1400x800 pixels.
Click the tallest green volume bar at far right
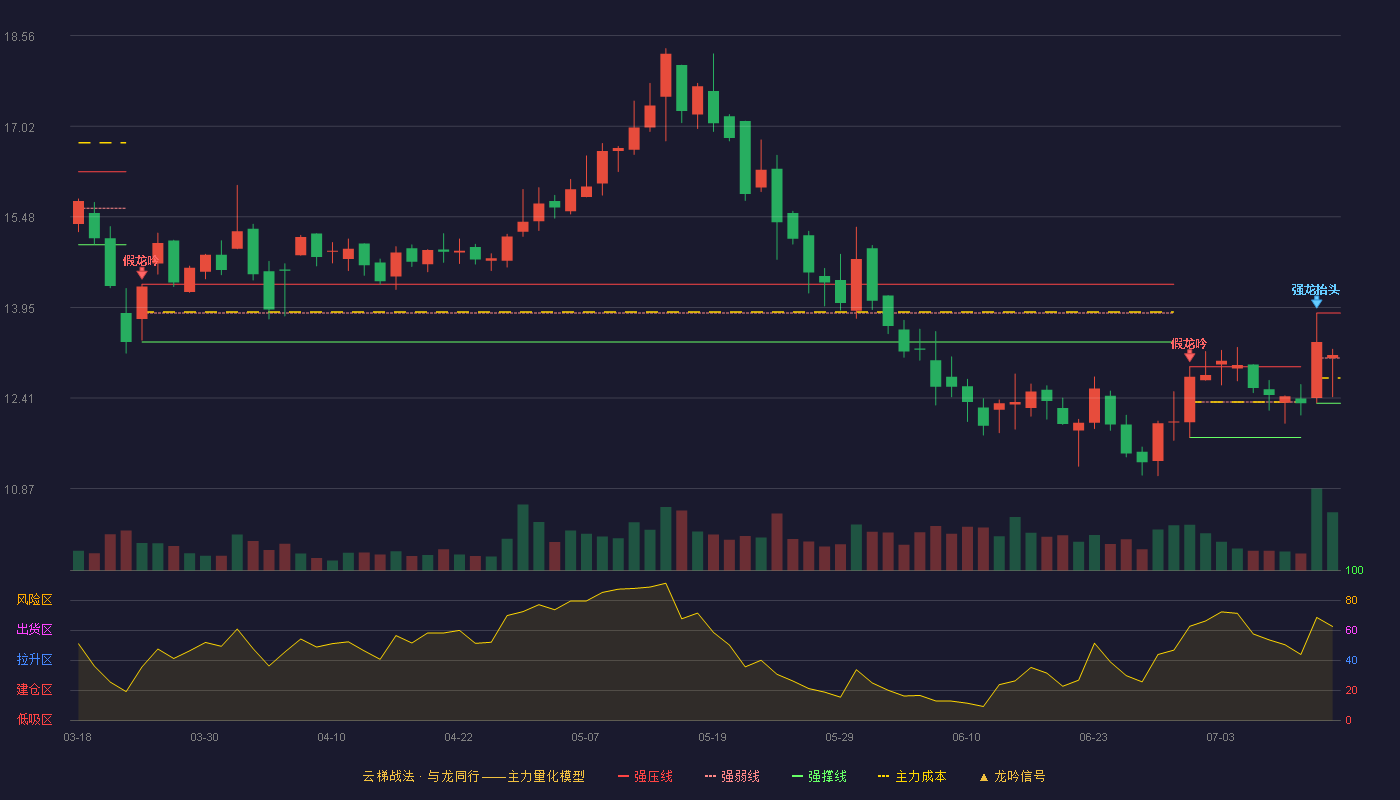pyautogui.click(x=1316, y=529)
